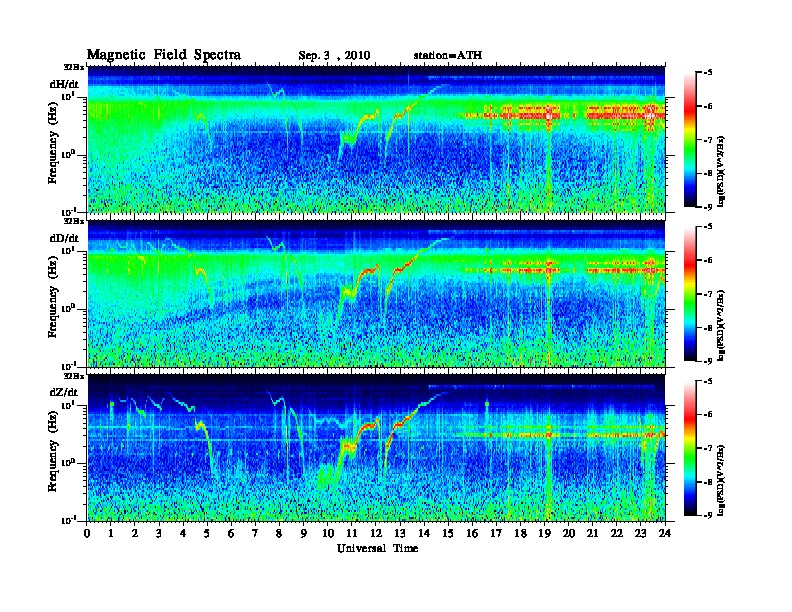Click hour tick label '21' on time axis
The image size is (792, 612).
[592, 533]
